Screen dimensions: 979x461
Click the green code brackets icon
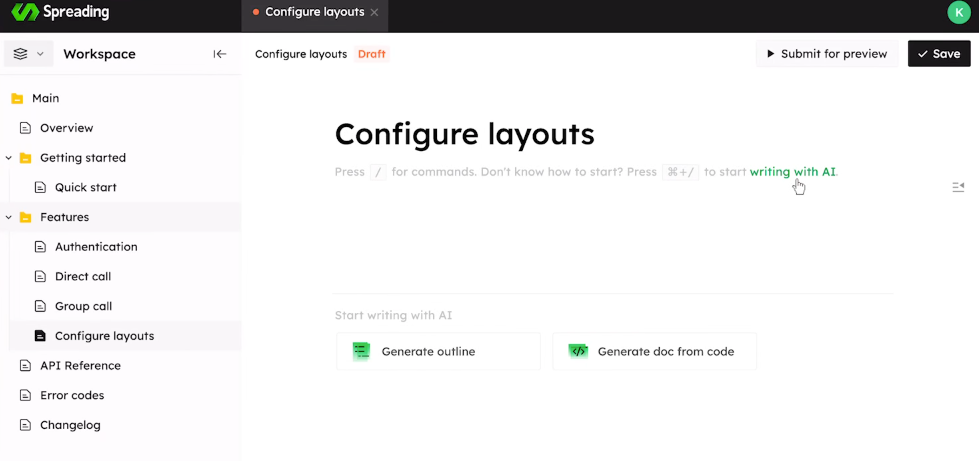pos(578,351)
